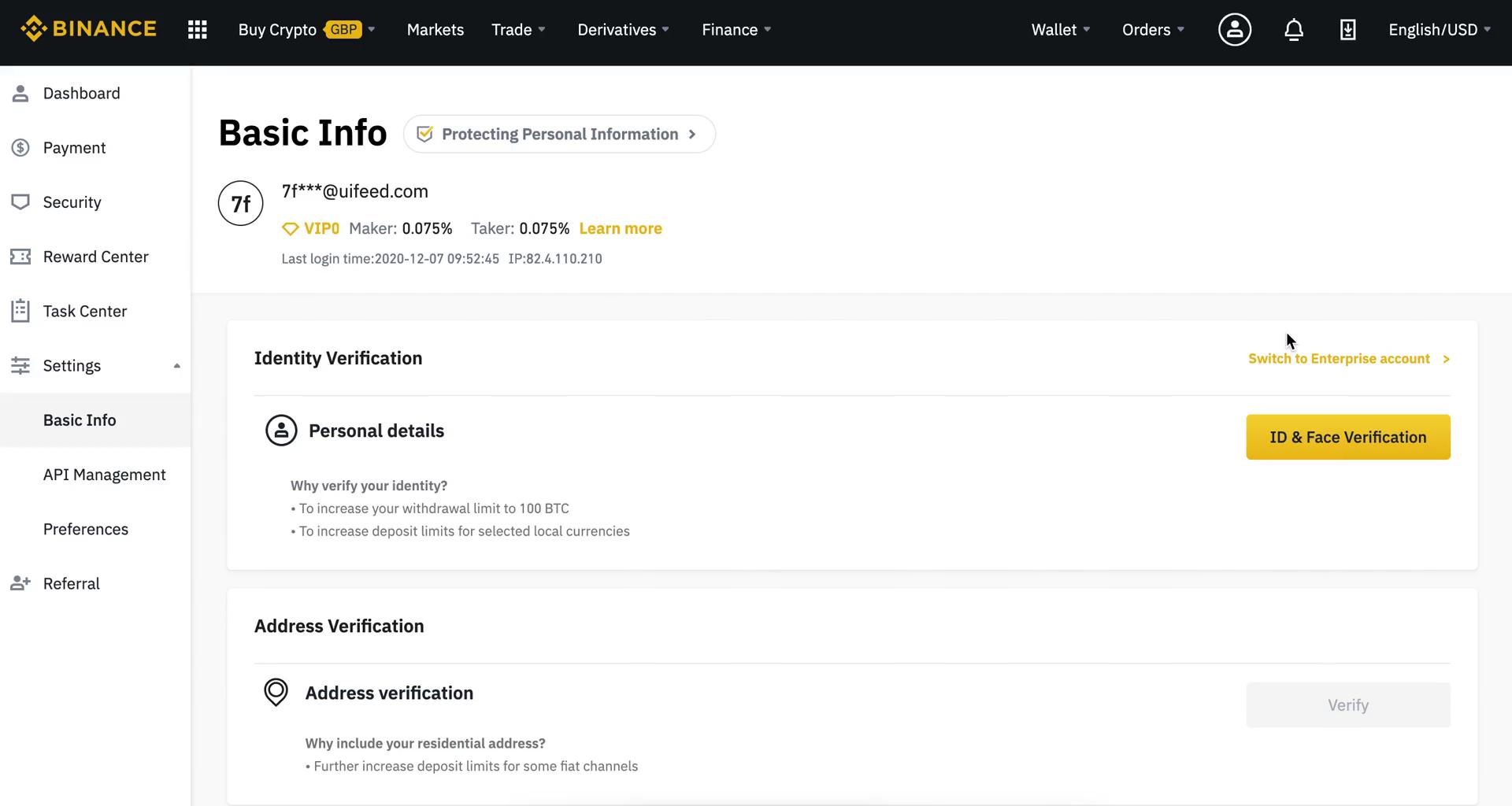This screenshot has width=1512, height=806.
Task: Click Learn more about fees
Action: pyautogui.click(x=621, y=229)
